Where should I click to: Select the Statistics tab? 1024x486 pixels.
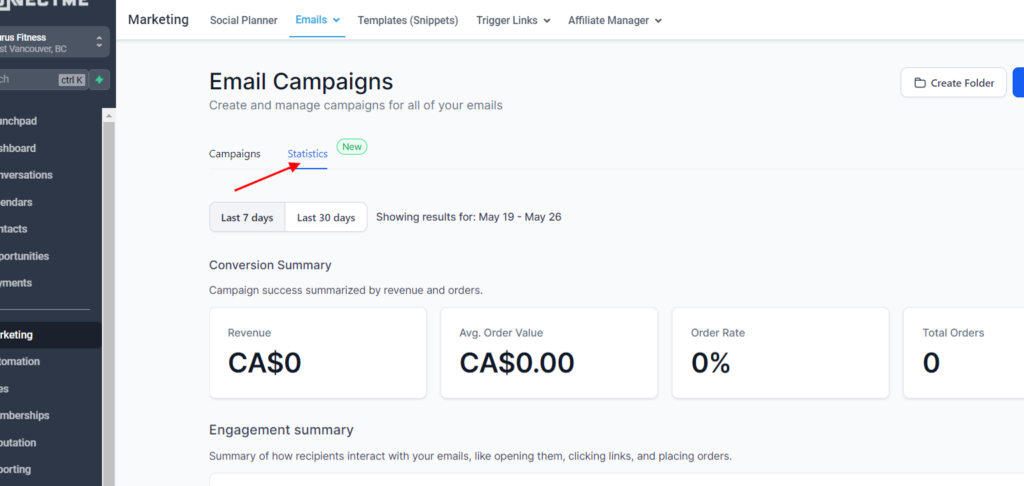click(308, 154)
